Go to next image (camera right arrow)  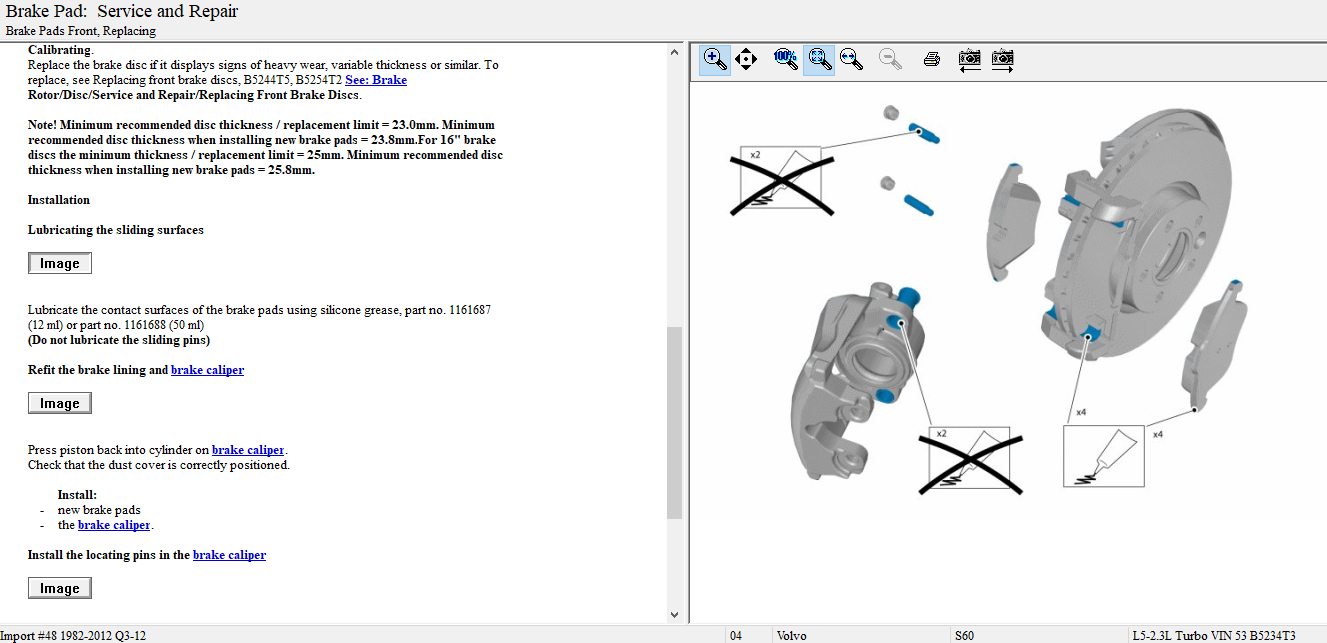tap(1003, 59)
